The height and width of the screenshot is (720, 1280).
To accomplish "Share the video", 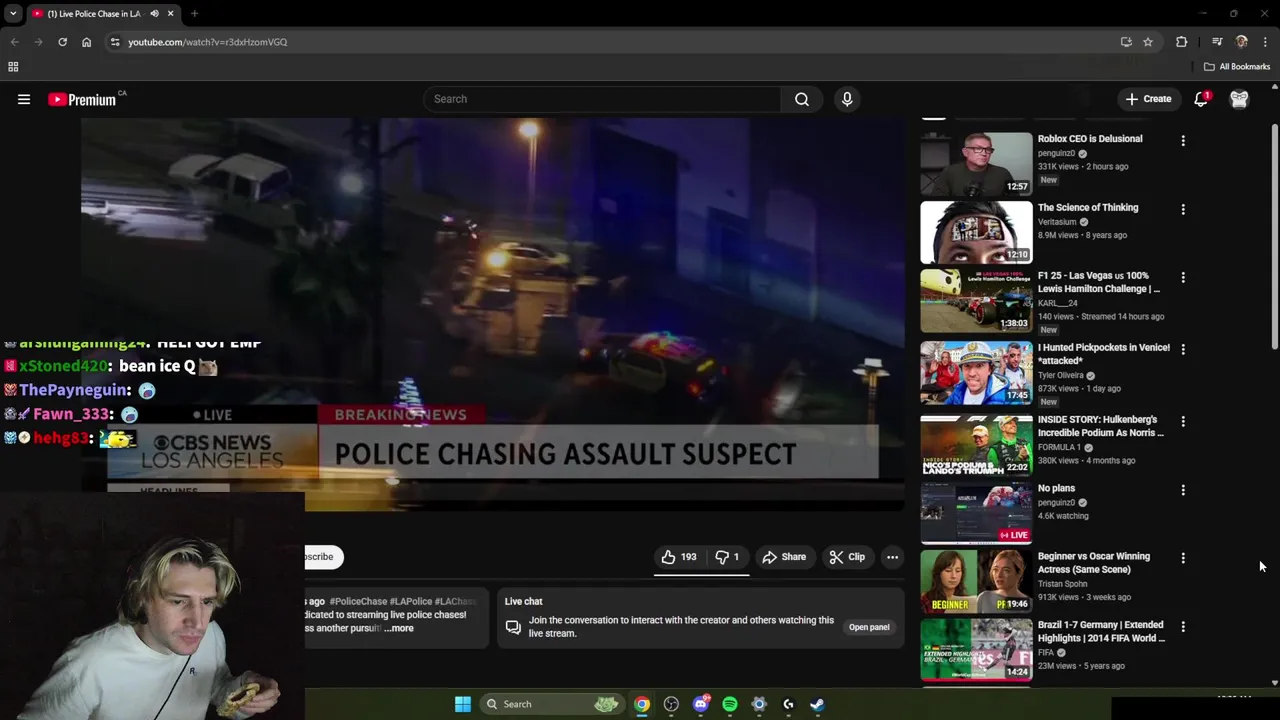I will 783,557.
